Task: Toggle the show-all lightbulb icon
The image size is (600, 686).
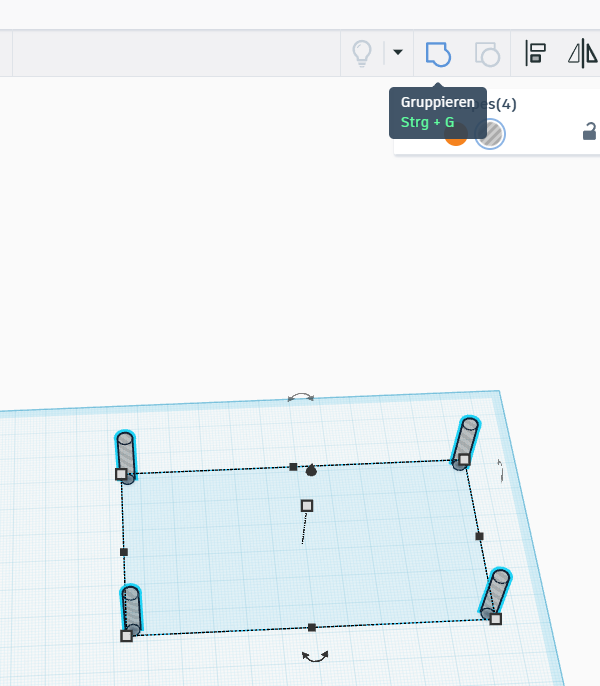Action: pyautogui.click(x=362, y=53)
